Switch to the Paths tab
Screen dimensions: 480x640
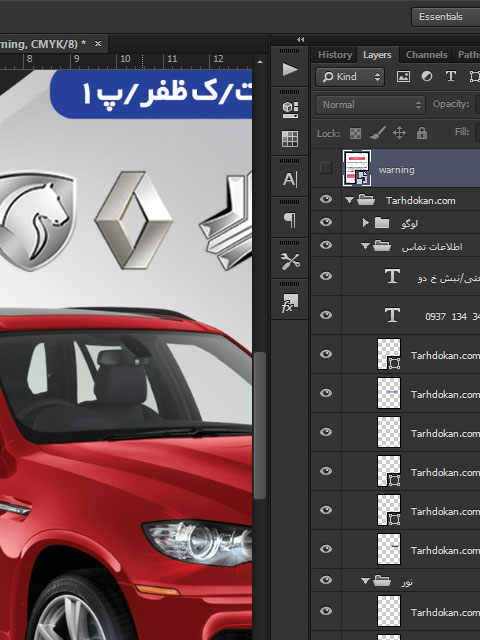point(468,55)
